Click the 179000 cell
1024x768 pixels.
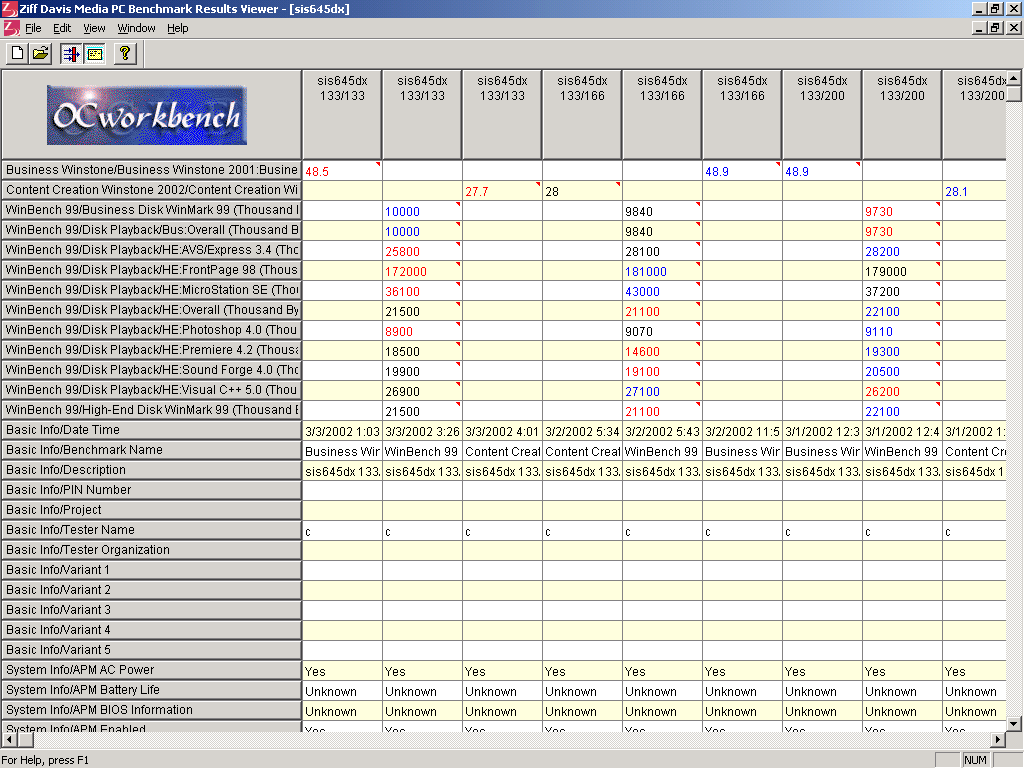[902, 271]
